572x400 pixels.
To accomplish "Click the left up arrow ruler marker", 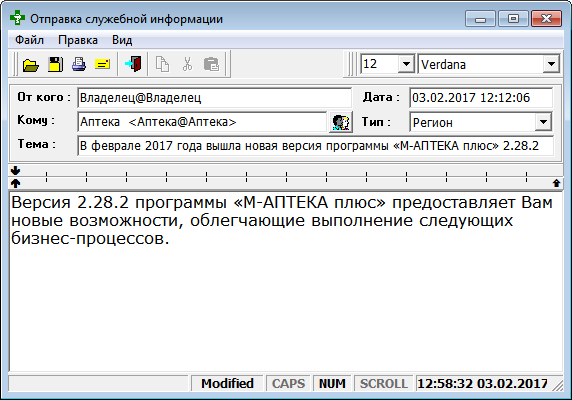I will (15, 183).
